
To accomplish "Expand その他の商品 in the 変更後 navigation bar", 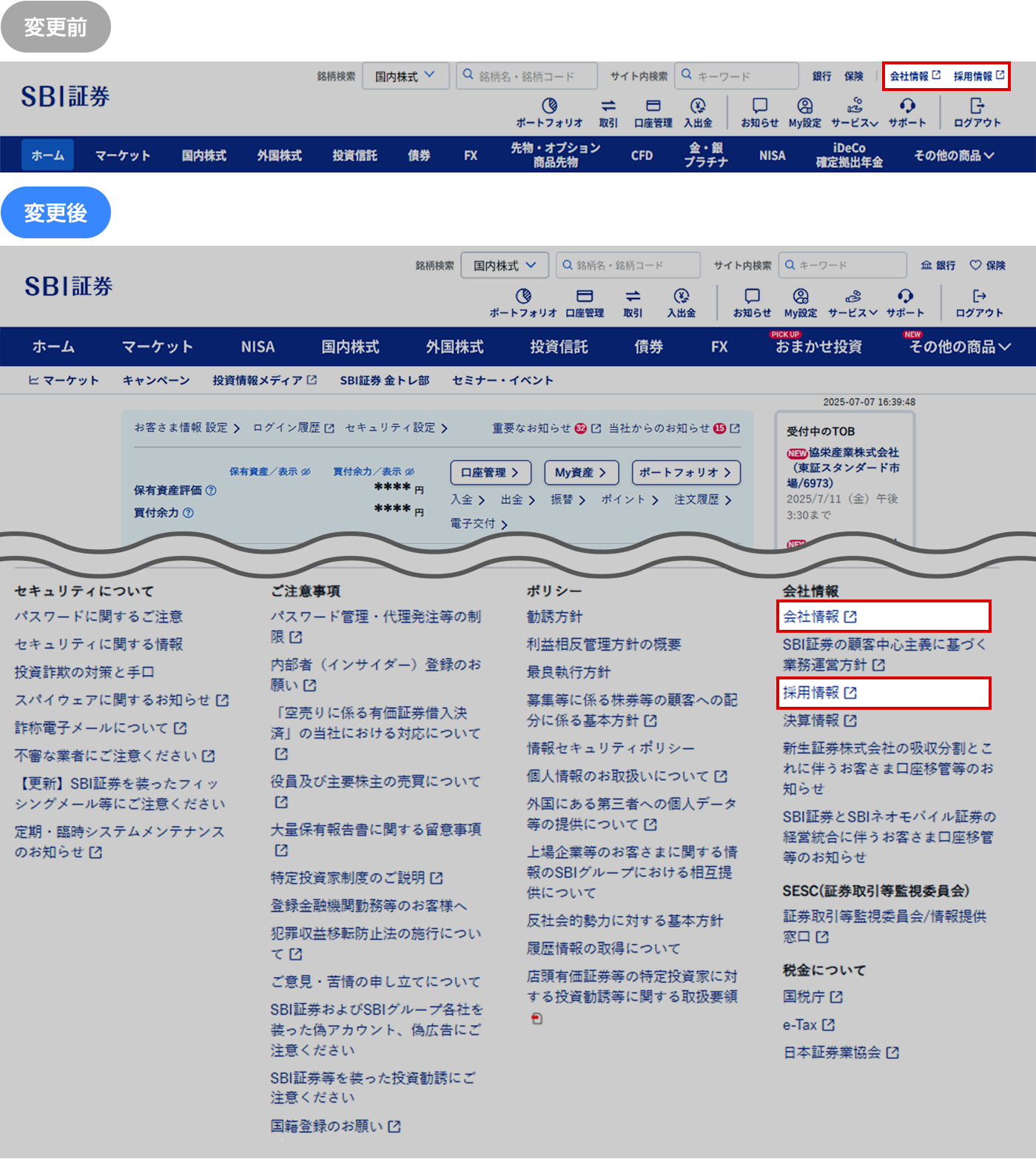I will pos(960,346).
